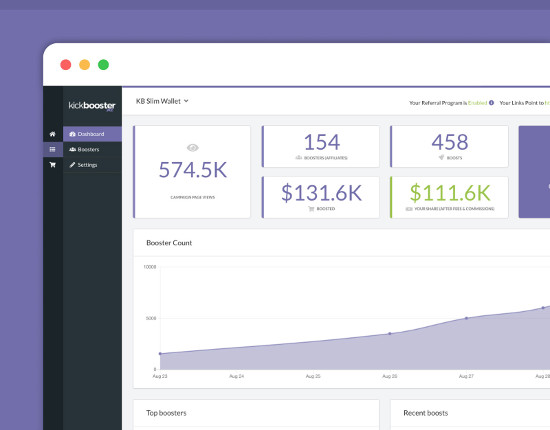
Task: Expand the KB Slim Wallet campaign dropdown
Action: [x=162, y=101]
